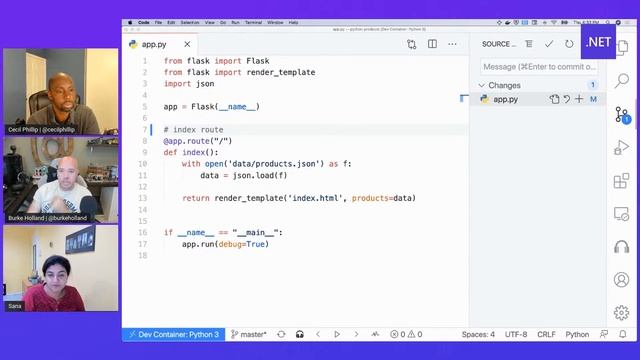Click the Wi-Fi icon in macOS menu bar
Screen dimensions: 640x360
554,22
